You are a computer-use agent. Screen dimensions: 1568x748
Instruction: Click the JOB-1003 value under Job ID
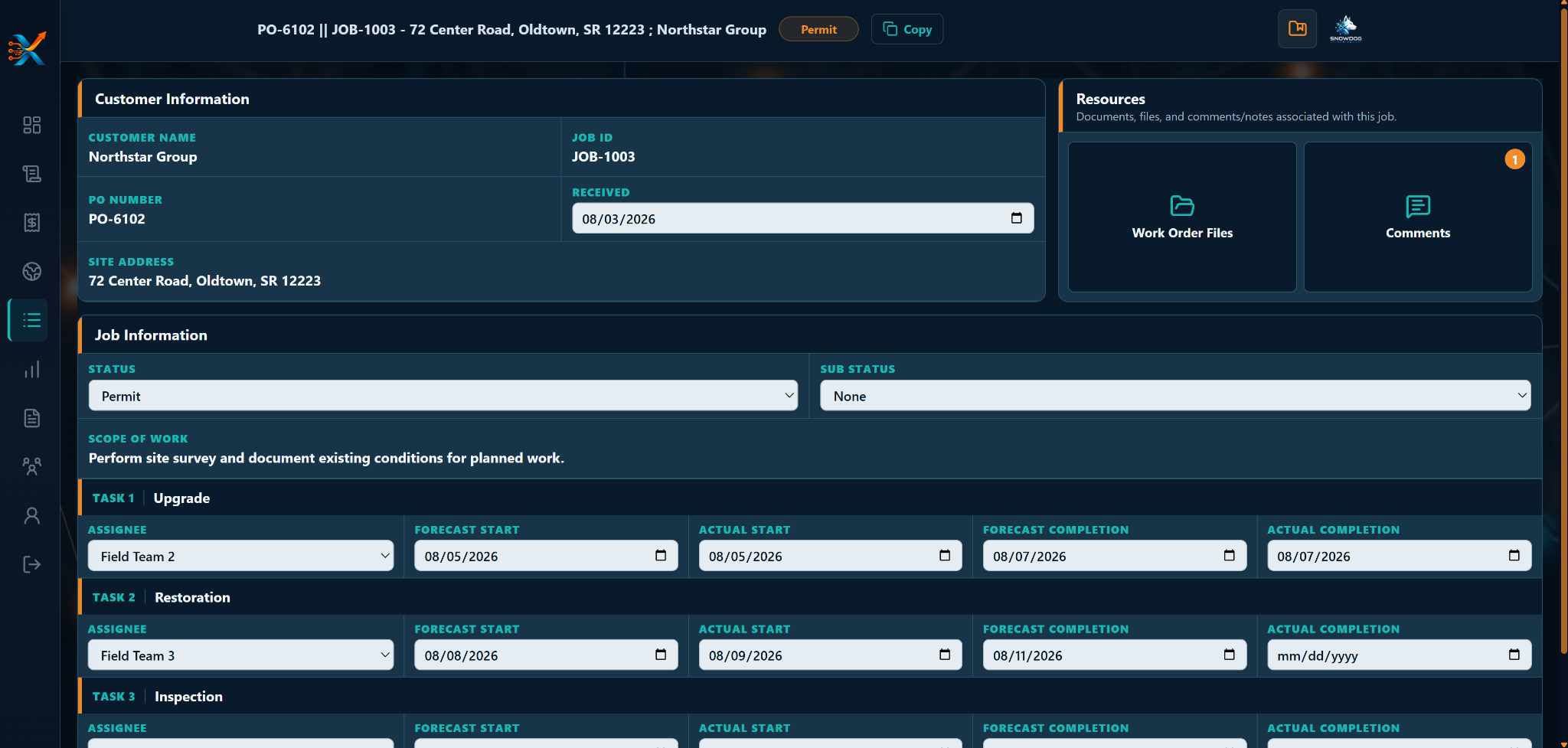(x=603, y=156)
